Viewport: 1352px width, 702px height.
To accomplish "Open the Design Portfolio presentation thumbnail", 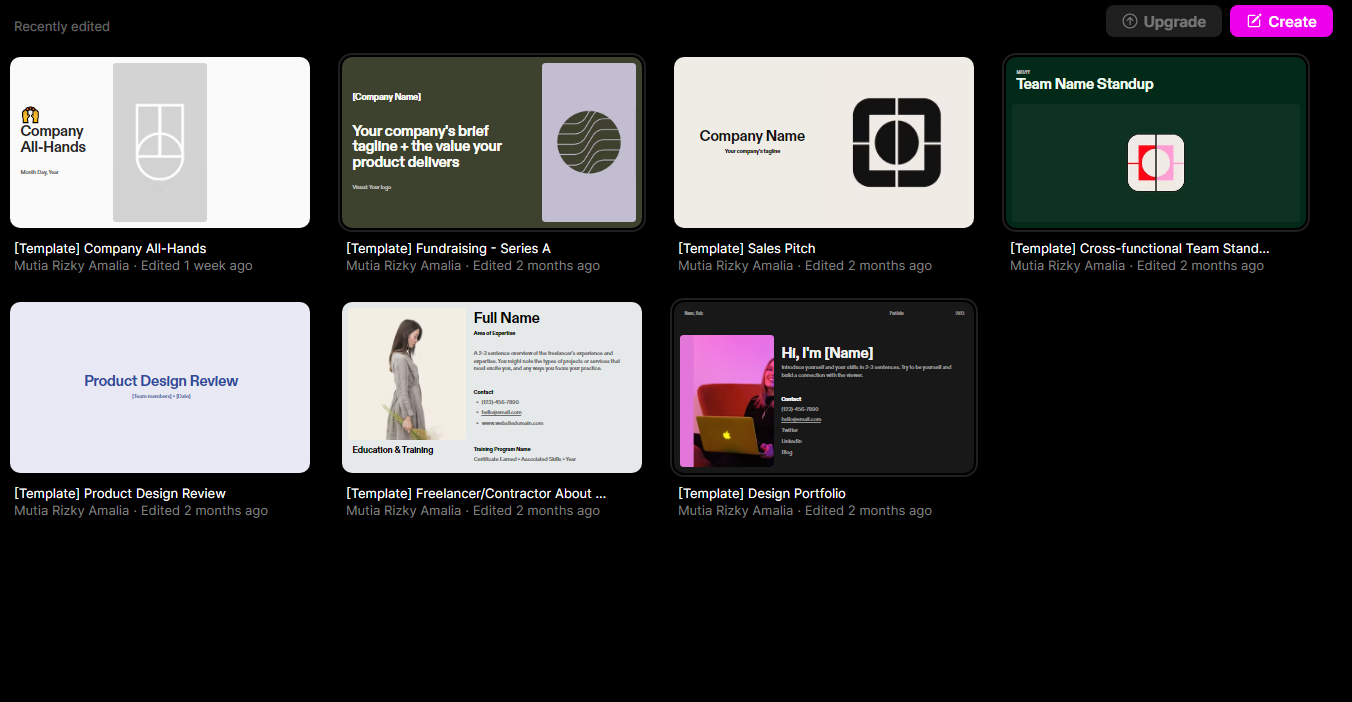I will 824,387.
